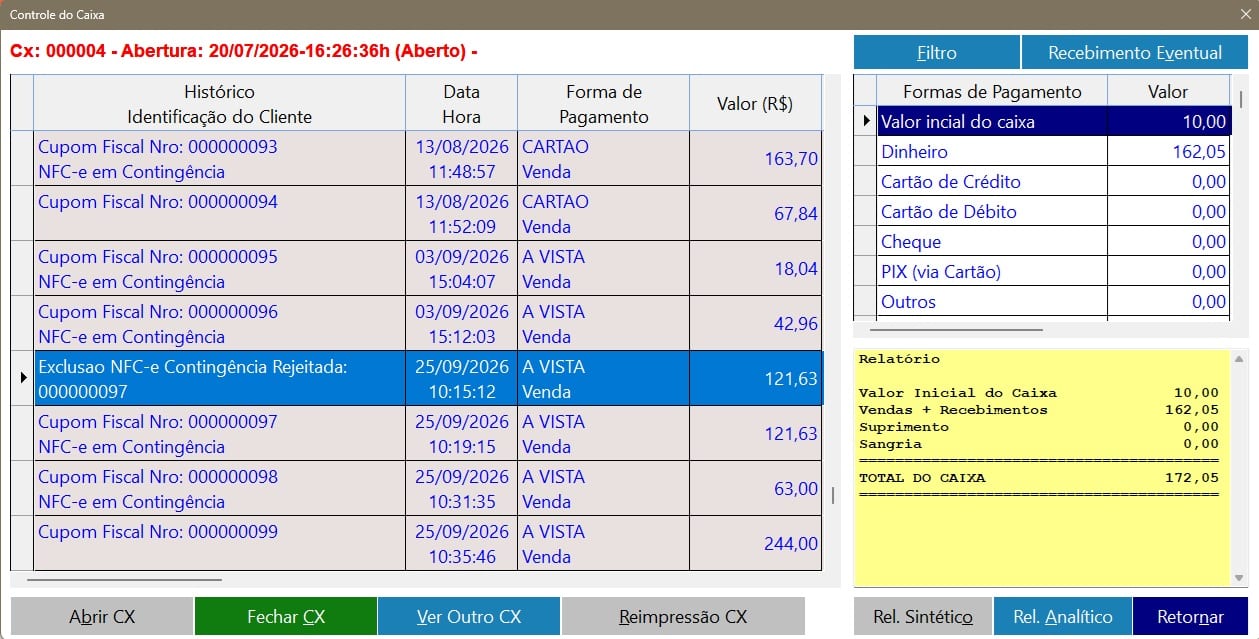1259x639 pixels.
Task: Select row Cupom Fiscal Nro: 000000097
Action: (416, 434)
